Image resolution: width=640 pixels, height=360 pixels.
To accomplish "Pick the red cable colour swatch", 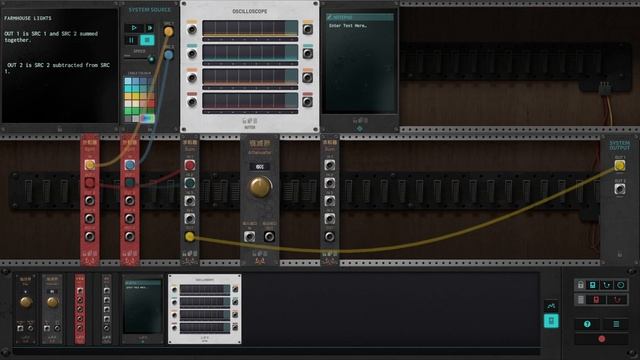I will (x=151, y=103).
